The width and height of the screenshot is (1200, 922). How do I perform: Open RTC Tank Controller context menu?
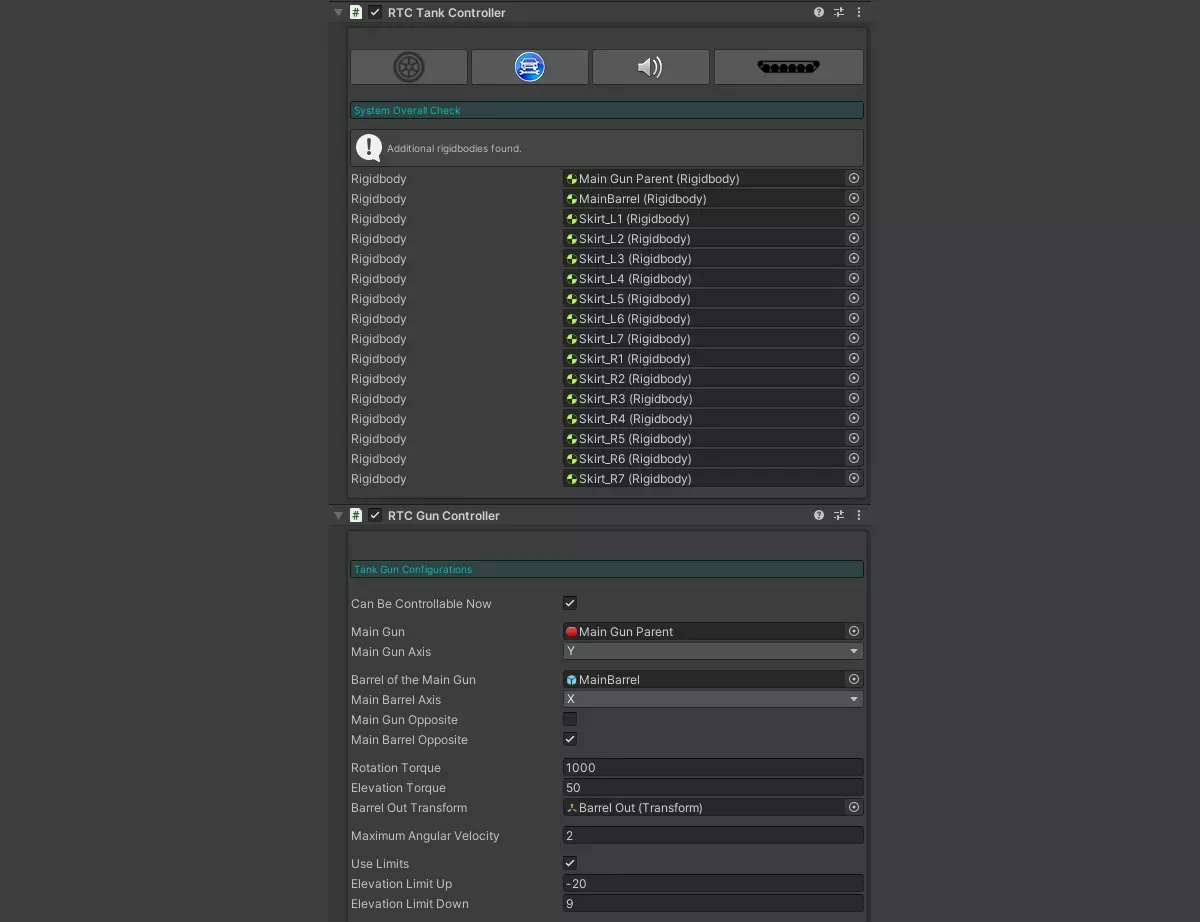click(858, 12)
